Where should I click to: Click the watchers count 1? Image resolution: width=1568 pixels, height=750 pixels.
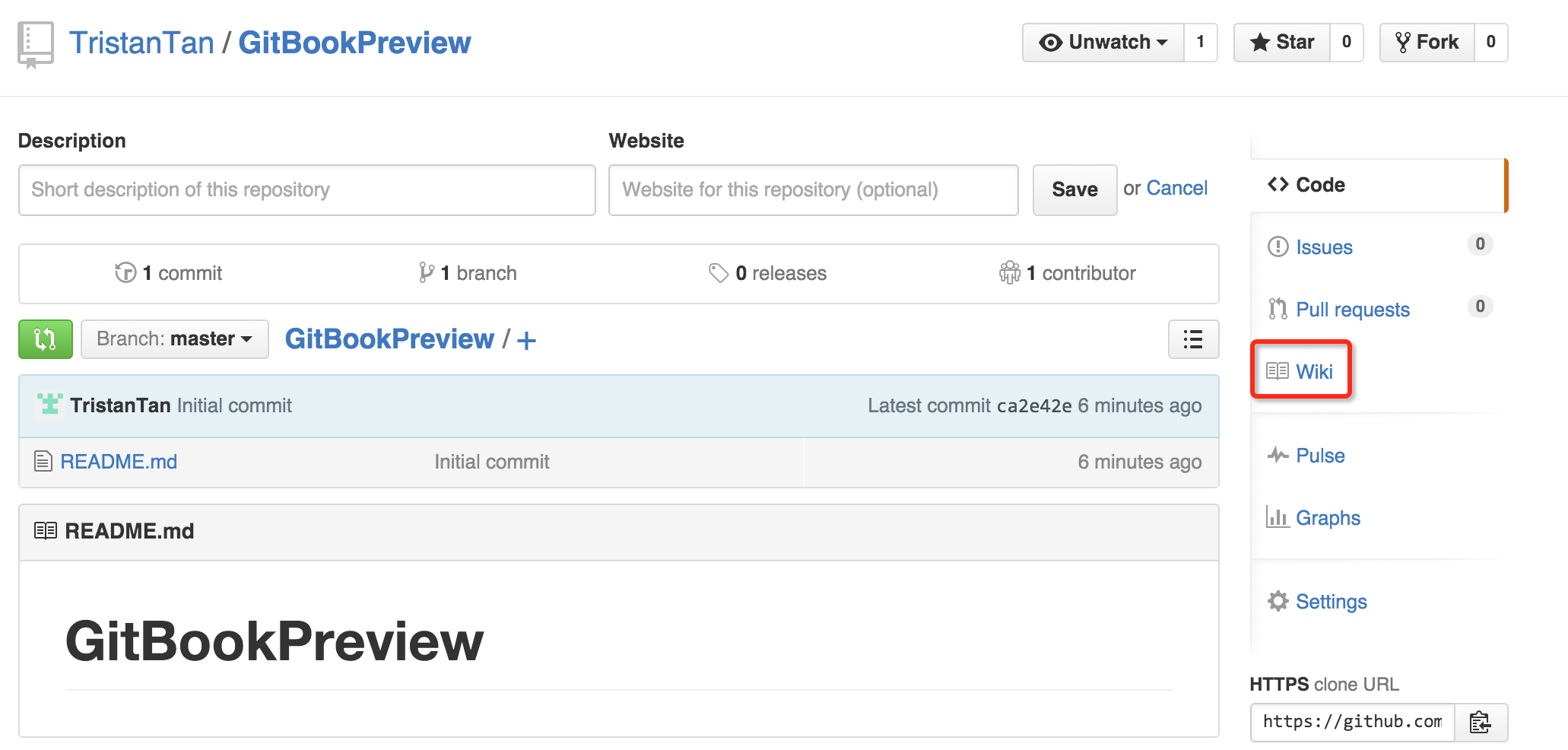pos(1201,43)
